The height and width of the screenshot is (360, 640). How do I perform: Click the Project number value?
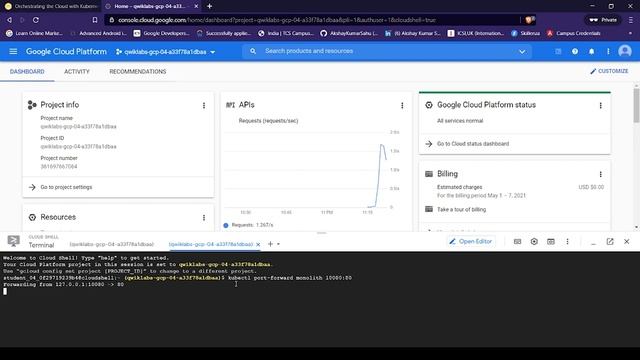point(59,167)
